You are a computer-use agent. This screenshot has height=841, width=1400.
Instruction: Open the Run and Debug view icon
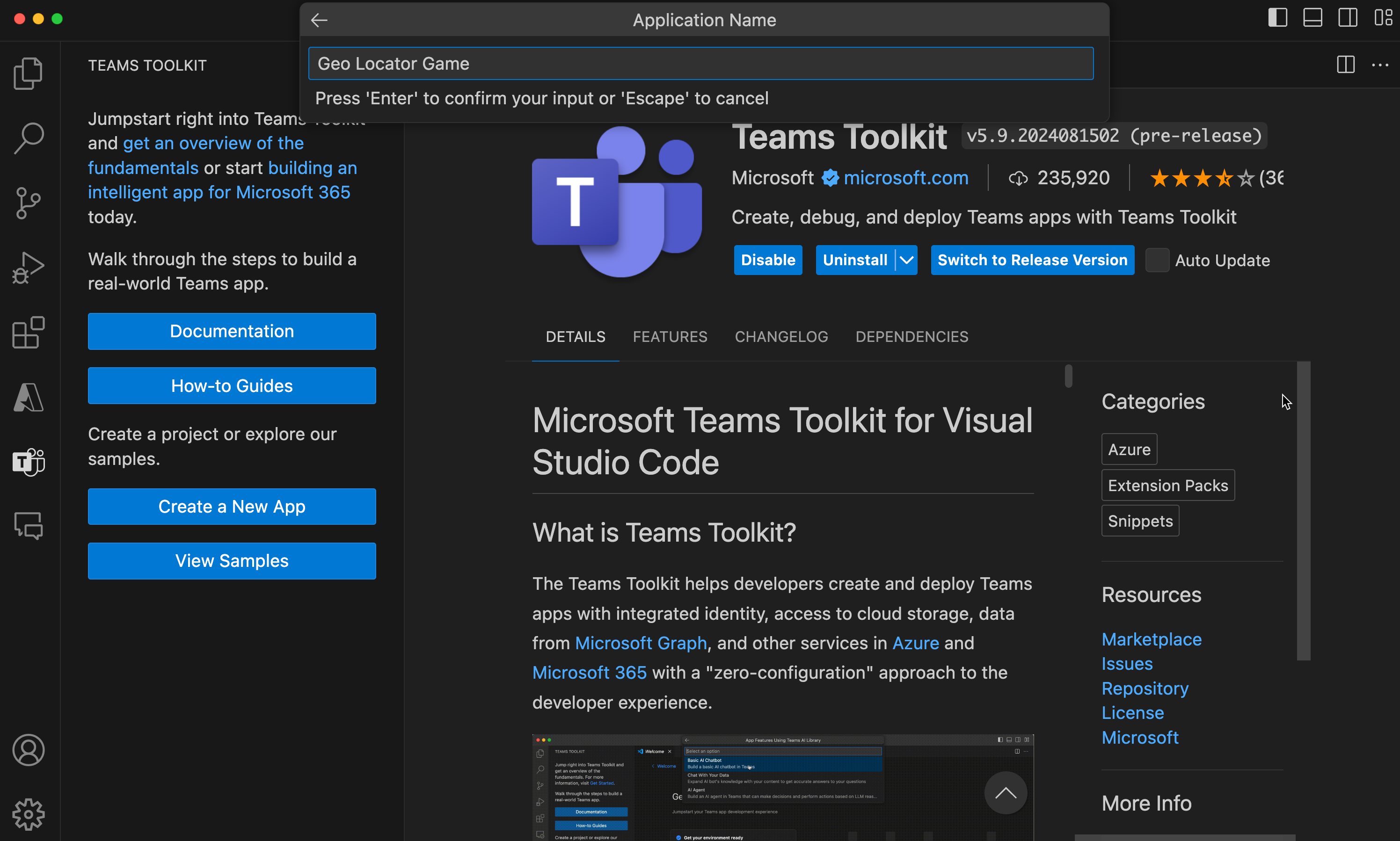(x=29, y=268)
